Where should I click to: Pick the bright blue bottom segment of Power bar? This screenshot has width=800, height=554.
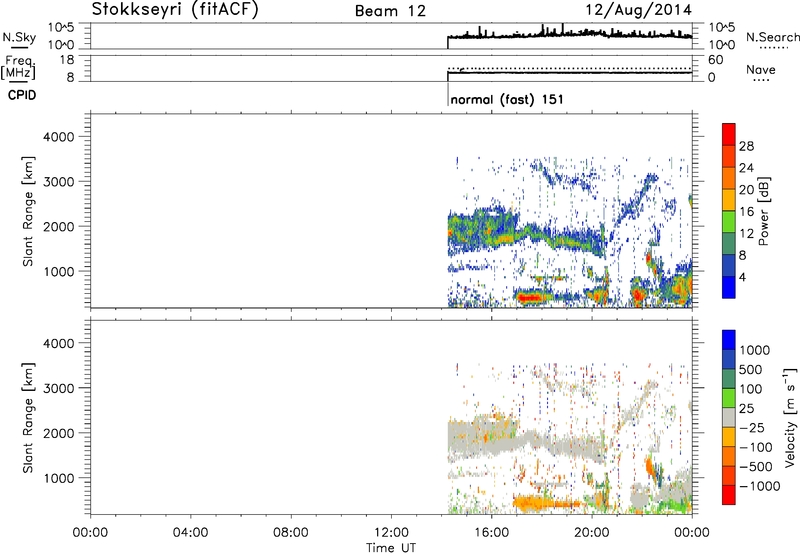point(729,287)
